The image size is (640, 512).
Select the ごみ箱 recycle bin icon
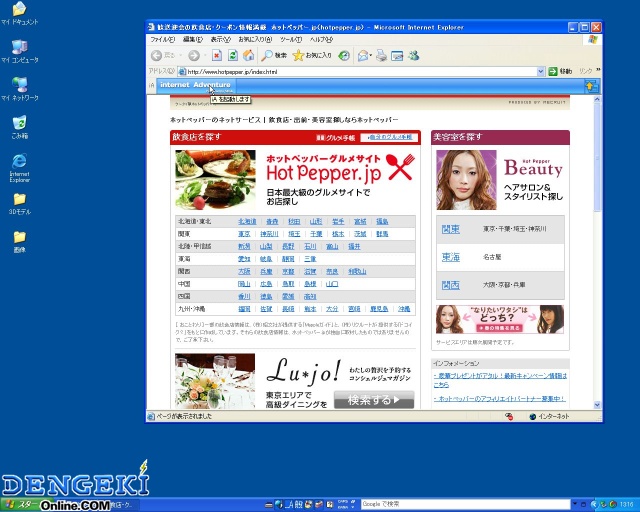coord(19,127)
